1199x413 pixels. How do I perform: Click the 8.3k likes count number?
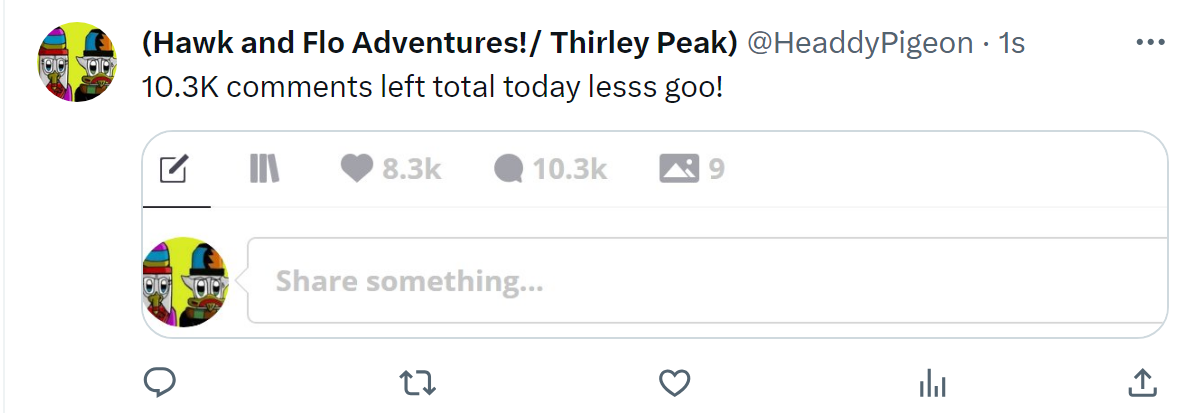point(411,170)
